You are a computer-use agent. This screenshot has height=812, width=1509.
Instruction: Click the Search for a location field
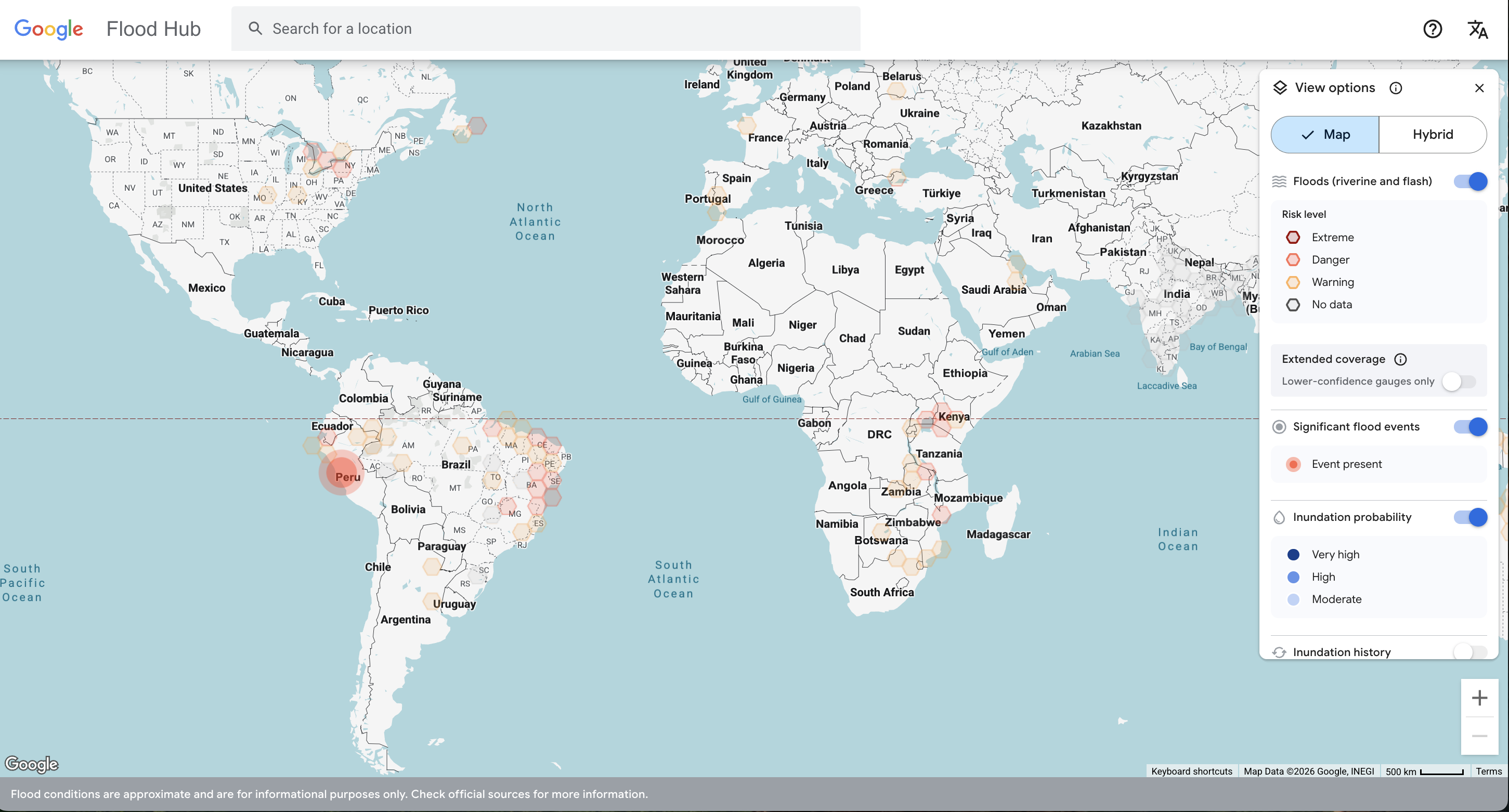click(545, 29)
